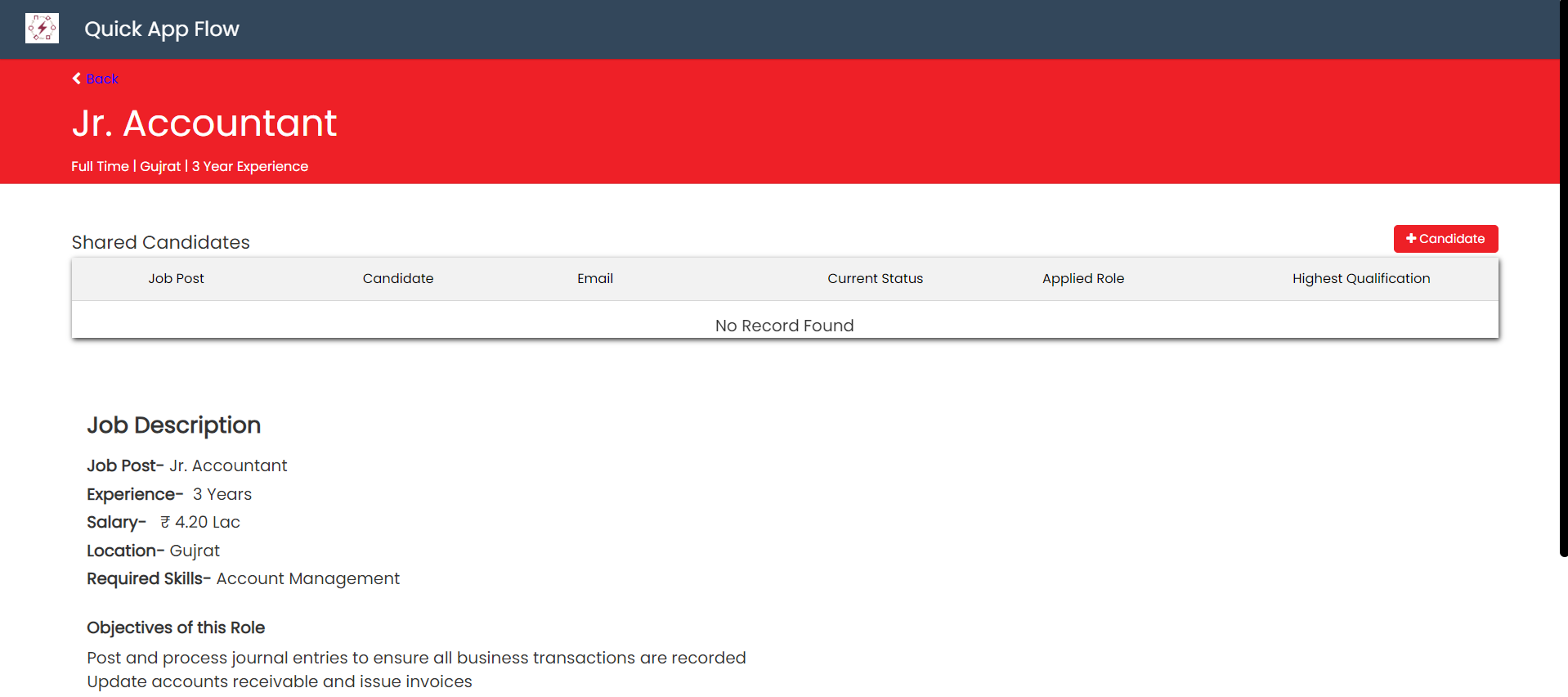Select the Job Post column header
Screen dimensions: 1568x697
(176, 279)
